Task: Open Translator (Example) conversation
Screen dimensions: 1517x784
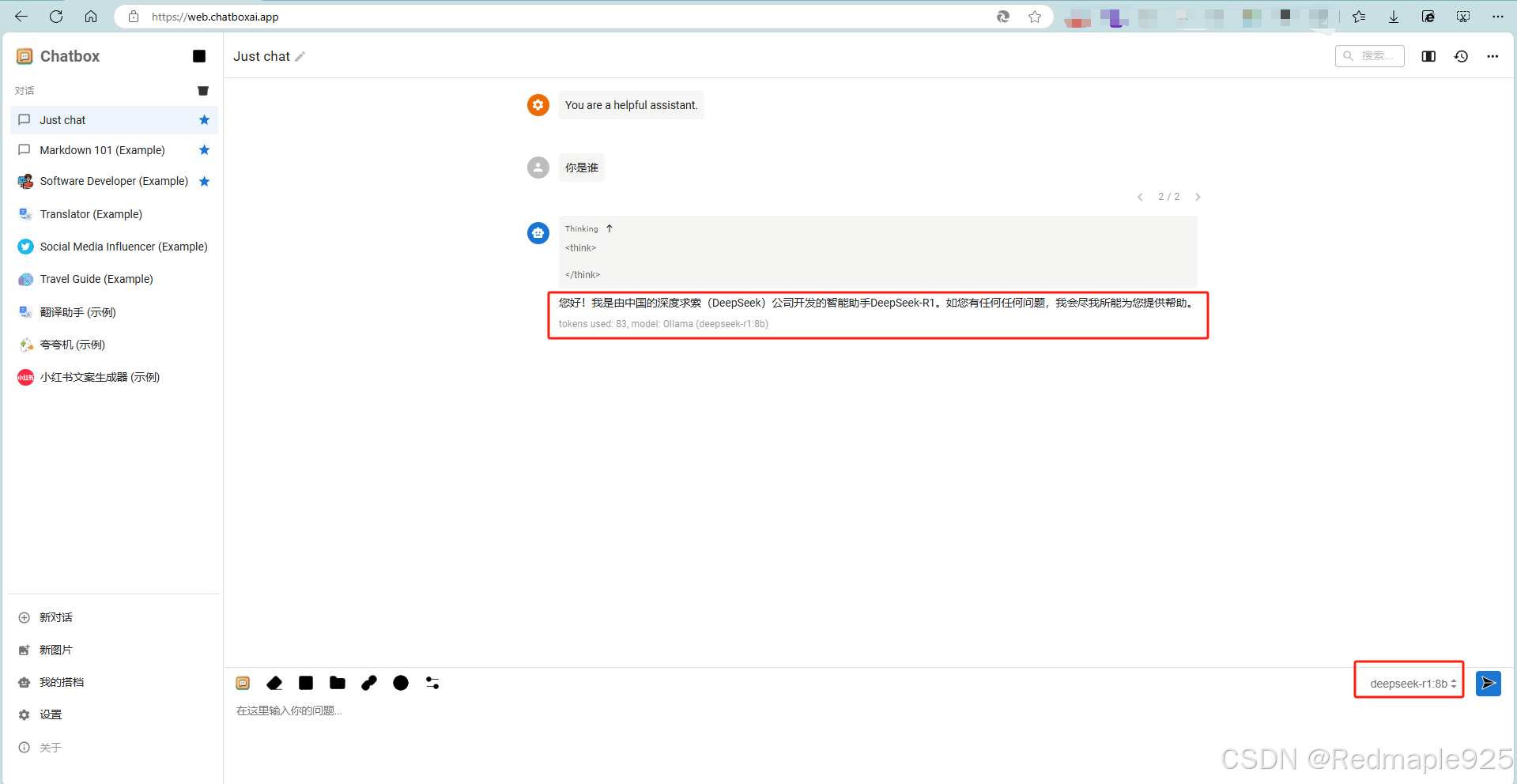Action: (114, 214)
